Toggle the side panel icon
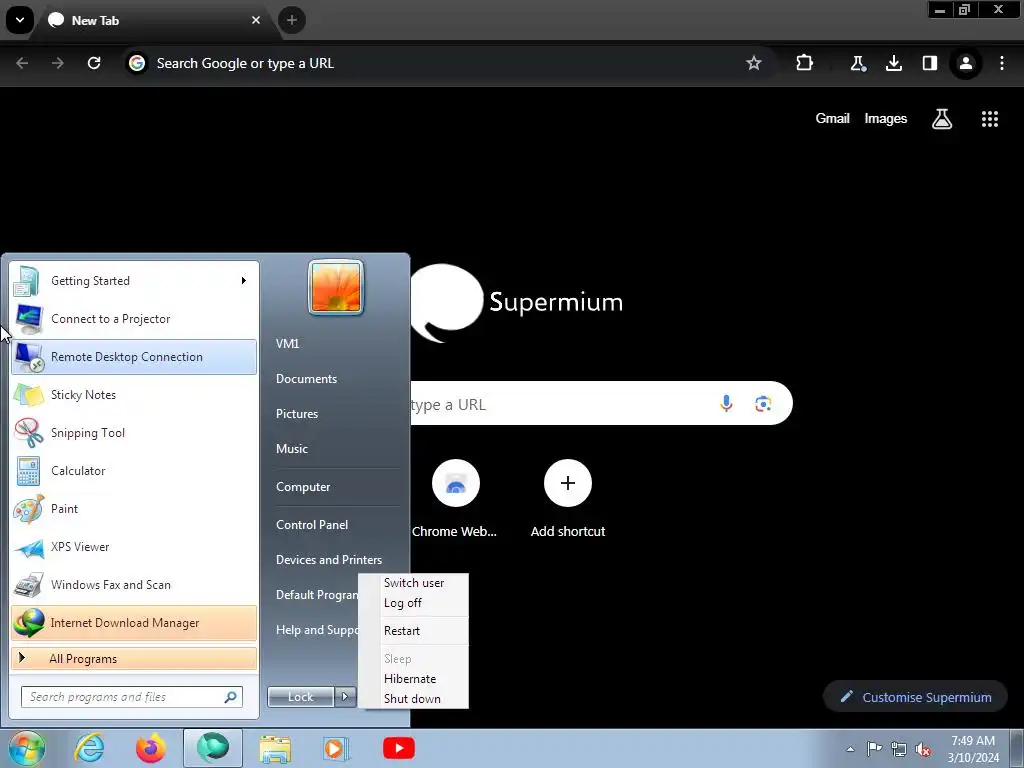Image resolution: width=1024 pixels, height=768 pixels. pos(929,63)
